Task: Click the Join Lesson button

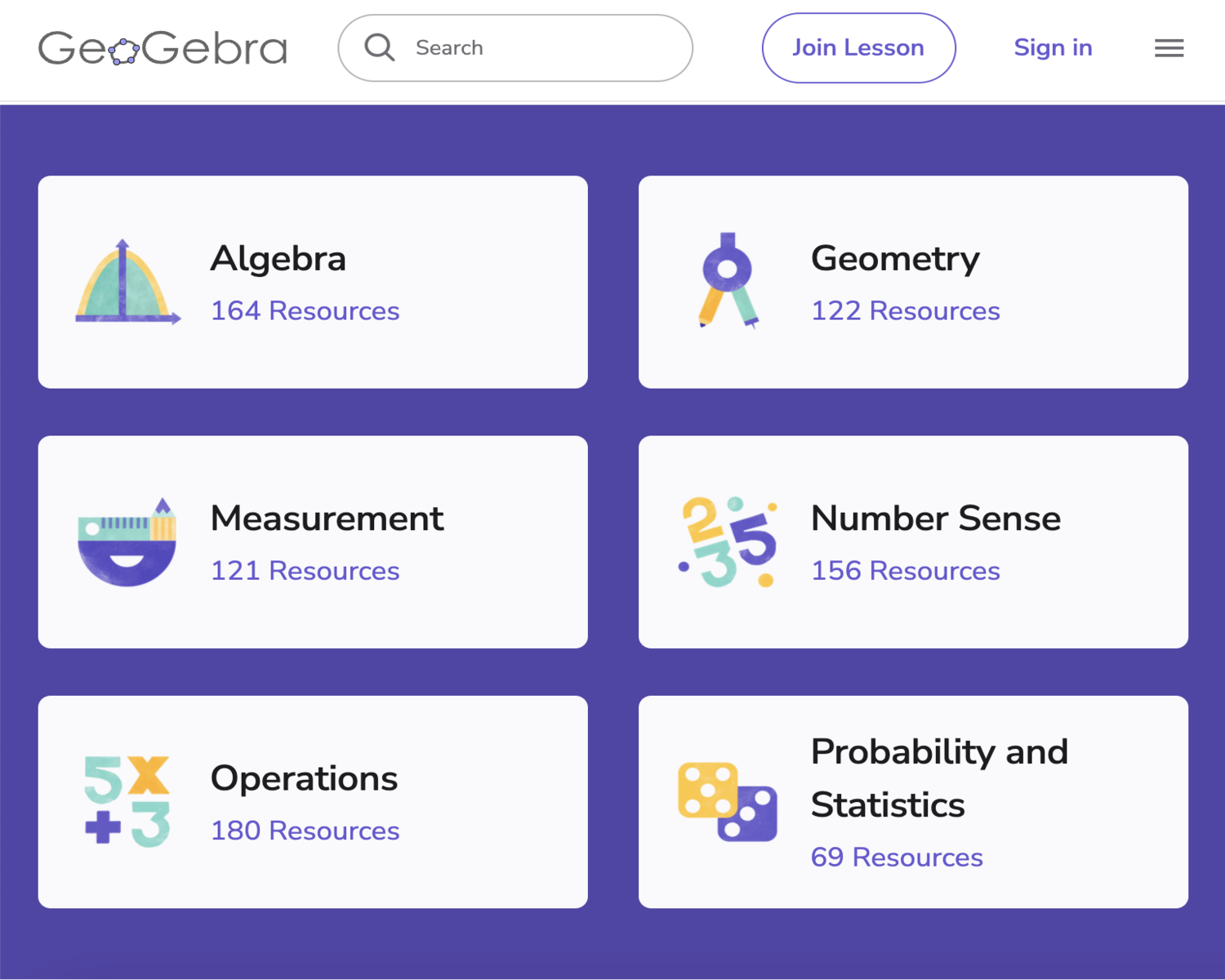Action: tap(858, 47)
